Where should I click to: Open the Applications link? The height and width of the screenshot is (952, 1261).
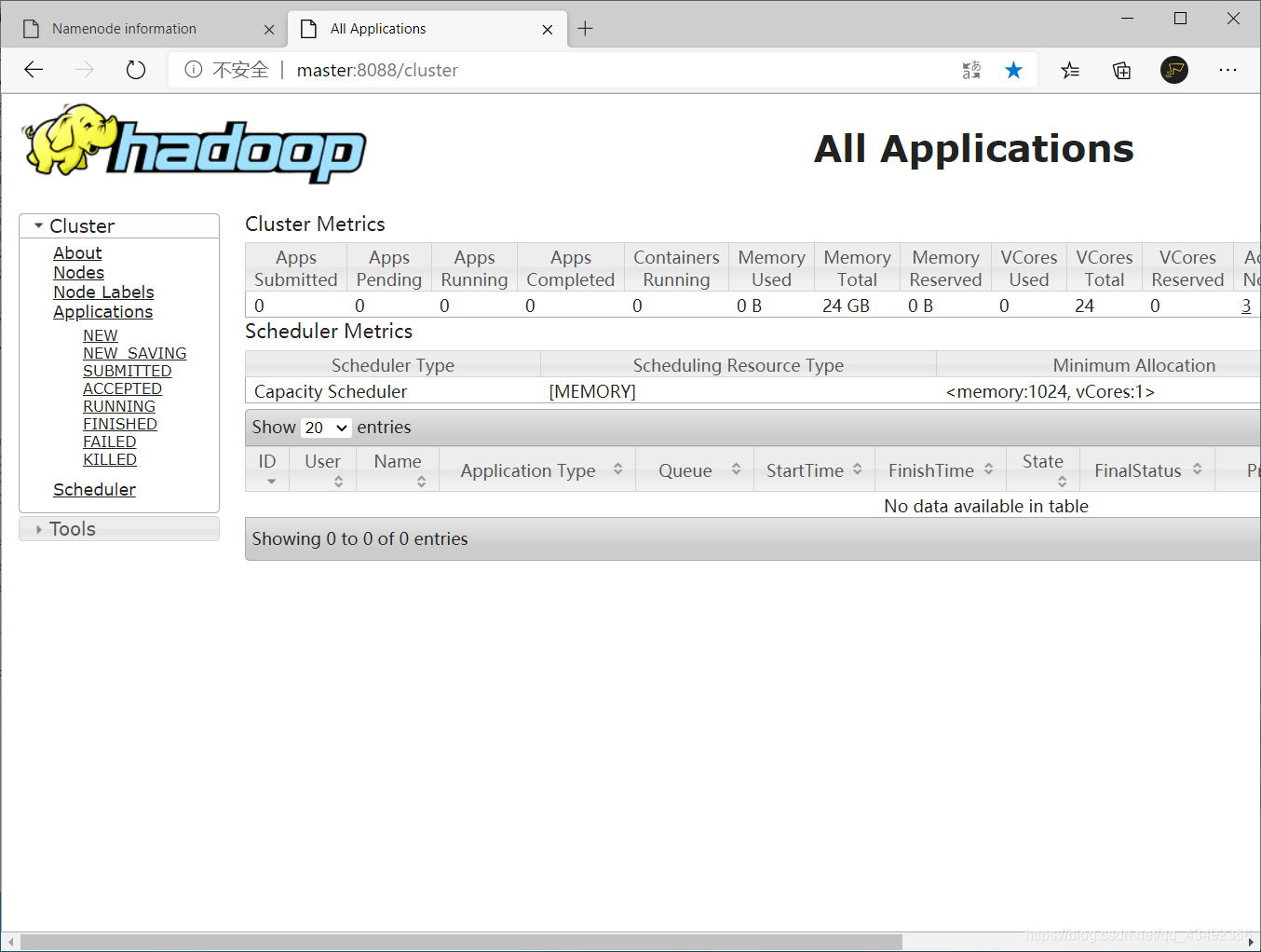coord(102,312)
